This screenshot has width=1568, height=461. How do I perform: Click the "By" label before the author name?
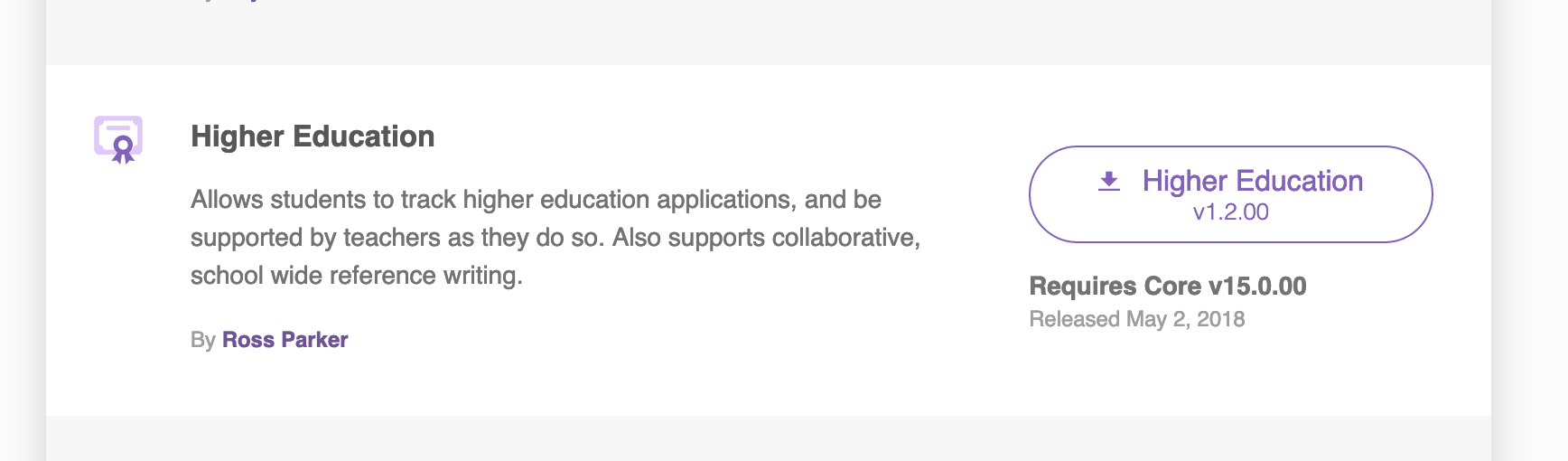point(202,340)
